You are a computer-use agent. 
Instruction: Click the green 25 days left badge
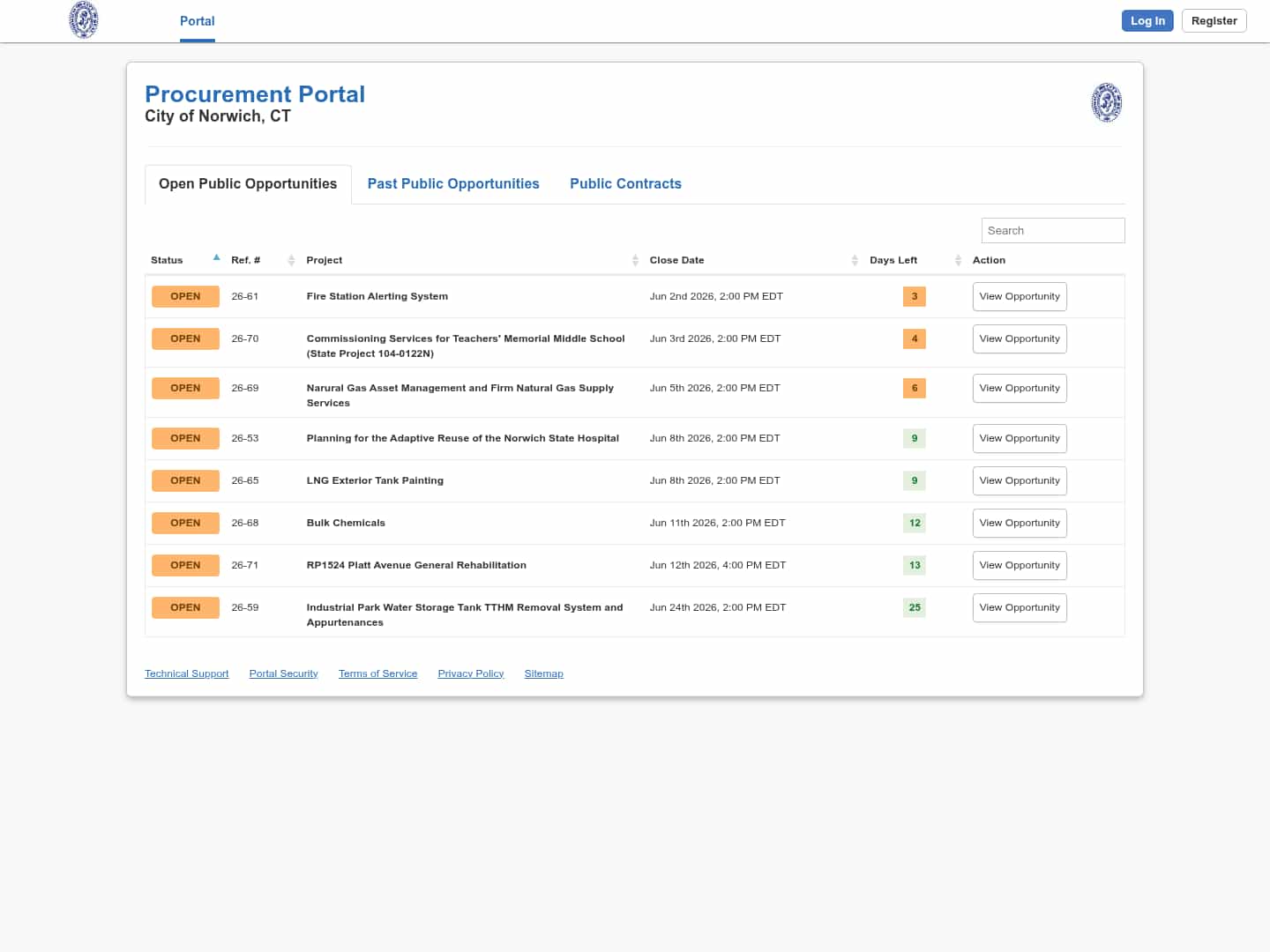[x=915, y=607]
